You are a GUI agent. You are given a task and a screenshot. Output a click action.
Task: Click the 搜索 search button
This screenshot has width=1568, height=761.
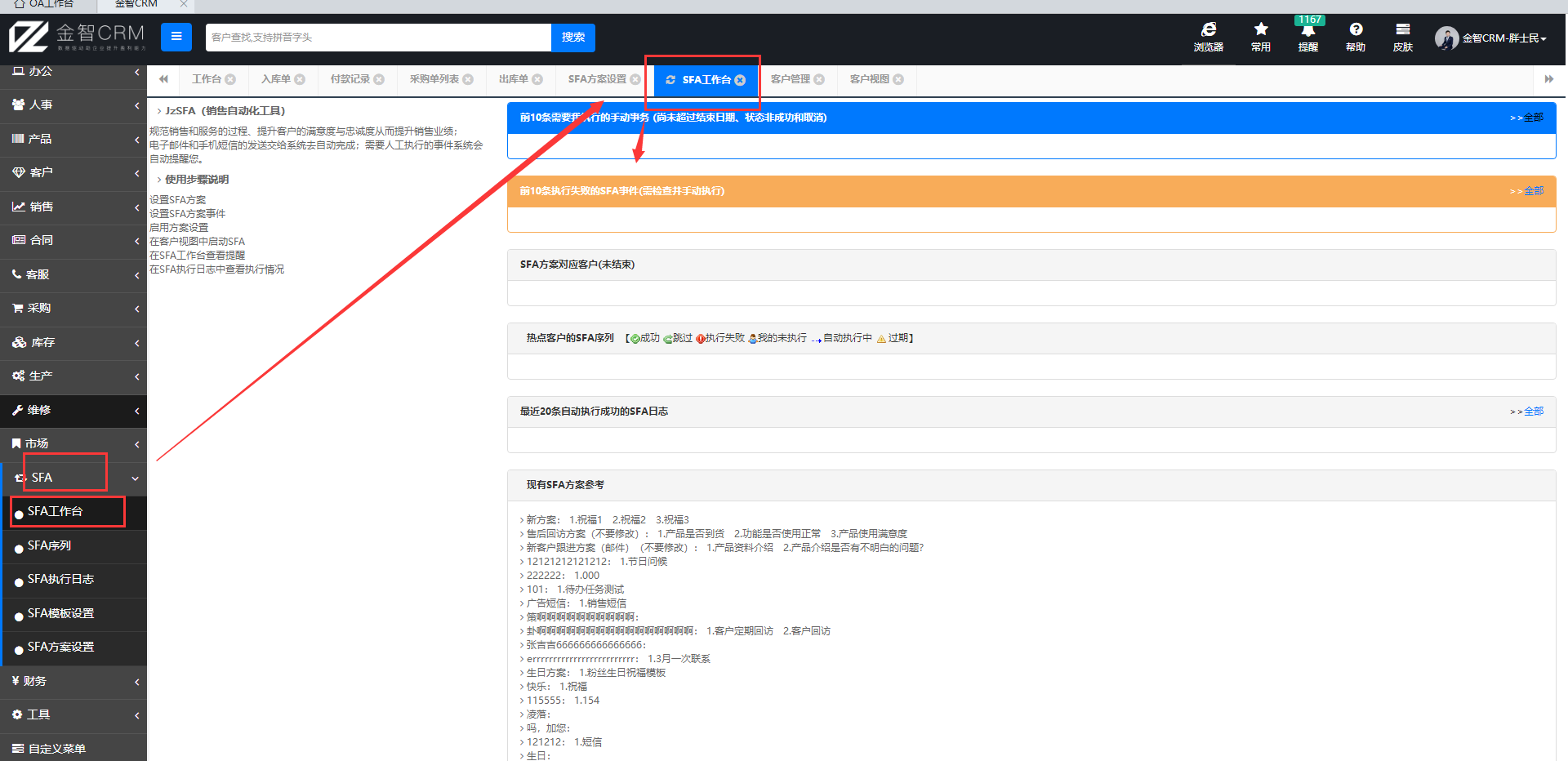573,38
